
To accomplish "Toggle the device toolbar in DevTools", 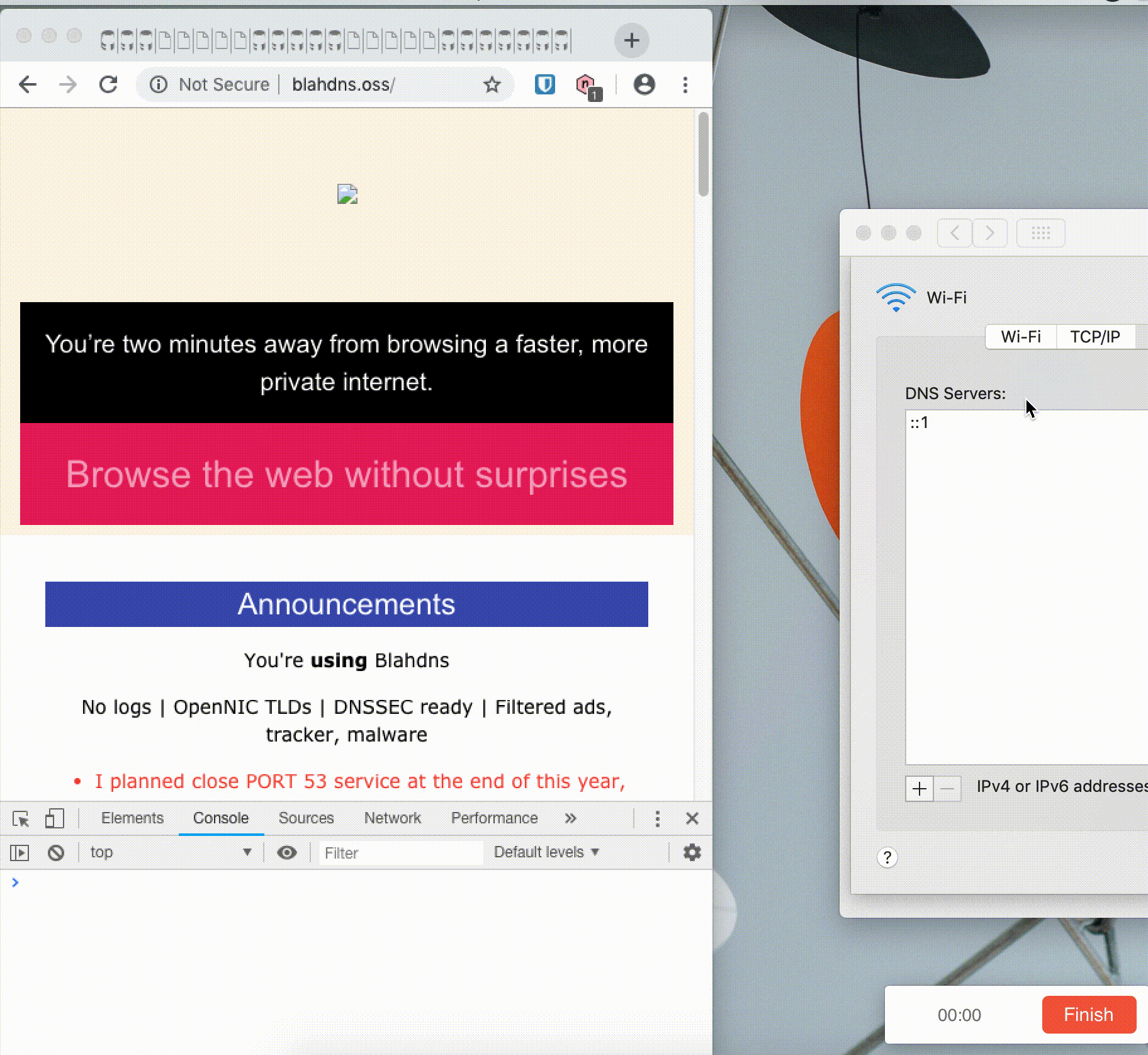I will 54,818.
